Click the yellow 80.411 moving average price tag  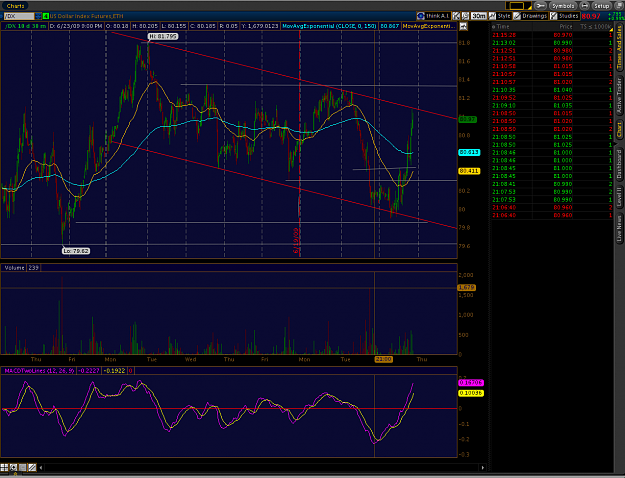pos(469,171)
